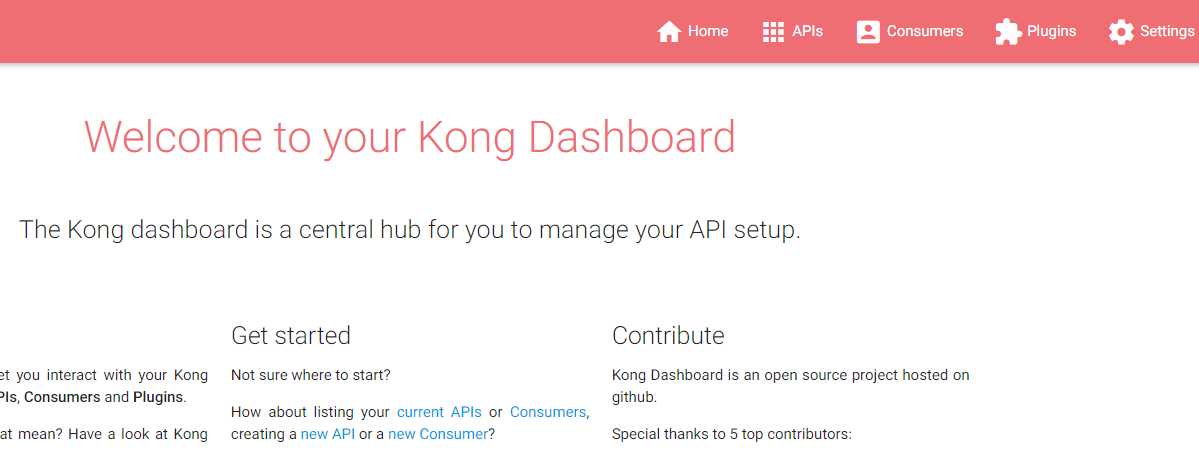Click the Consumers person badge icon
The image size is (1199, 453).
868,31
